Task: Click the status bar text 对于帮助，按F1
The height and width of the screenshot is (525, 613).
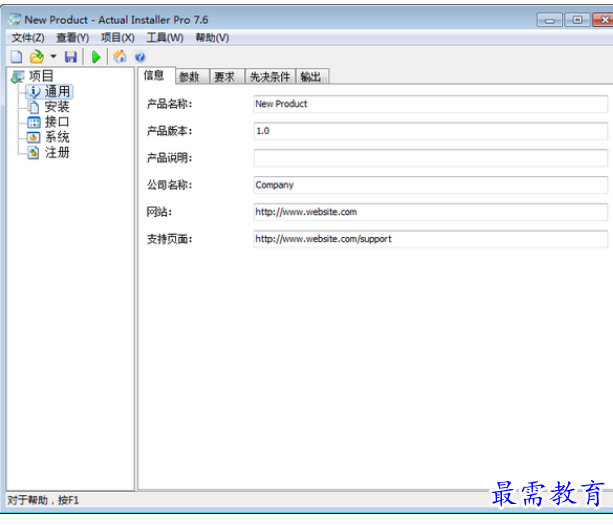Action: click(x=43, y=500)
